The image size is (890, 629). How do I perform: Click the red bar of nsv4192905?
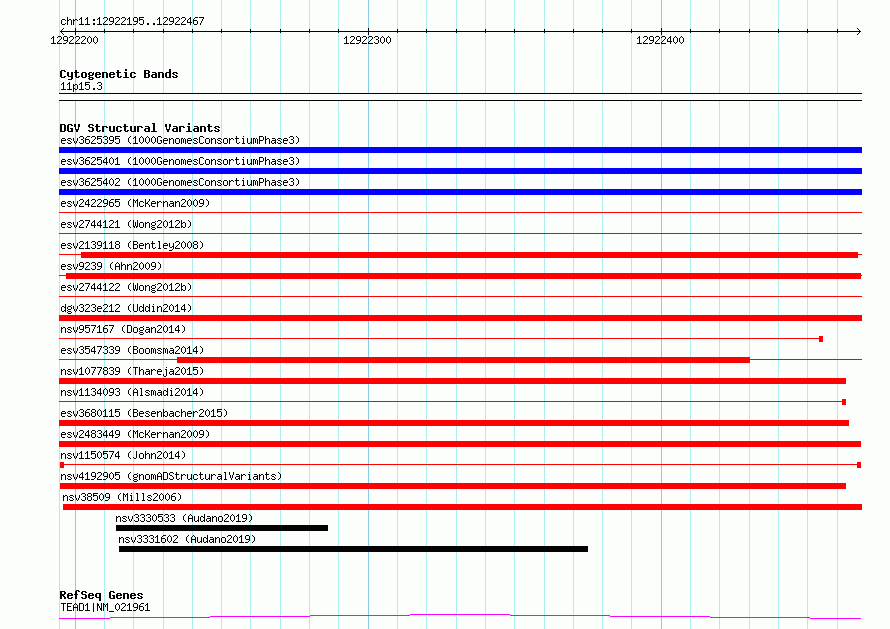point(452,486)
